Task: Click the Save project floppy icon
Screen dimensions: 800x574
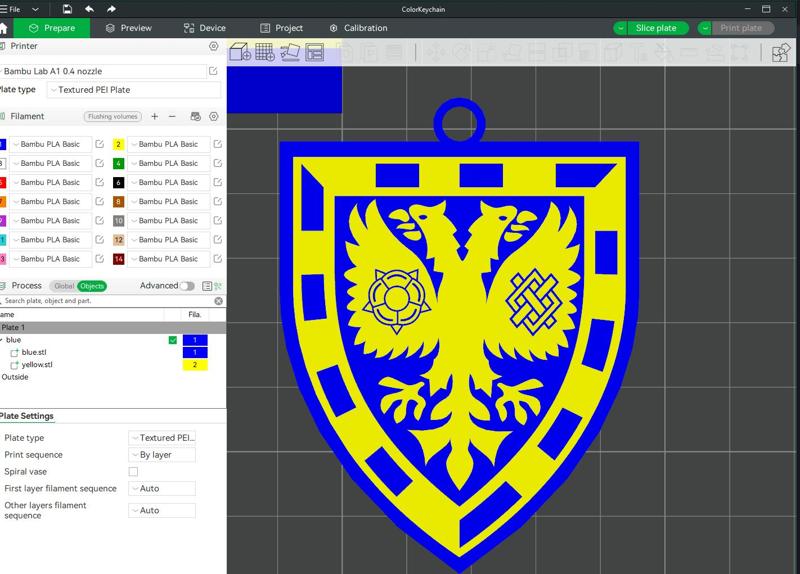Action: [67, 9]
